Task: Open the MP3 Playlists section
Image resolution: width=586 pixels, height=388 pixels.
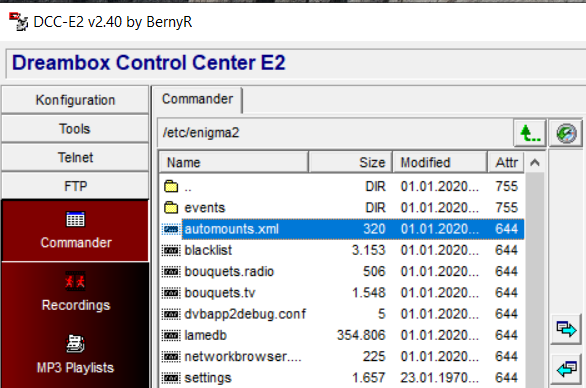Action: (75, 355)
